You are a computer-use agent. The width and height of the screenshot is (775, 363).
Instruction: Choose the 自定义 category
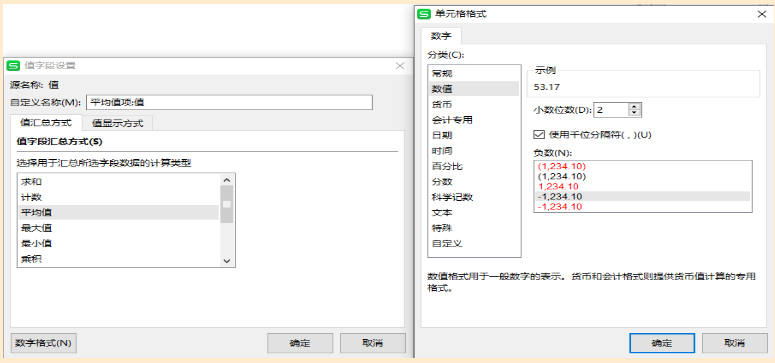(474, 243)
